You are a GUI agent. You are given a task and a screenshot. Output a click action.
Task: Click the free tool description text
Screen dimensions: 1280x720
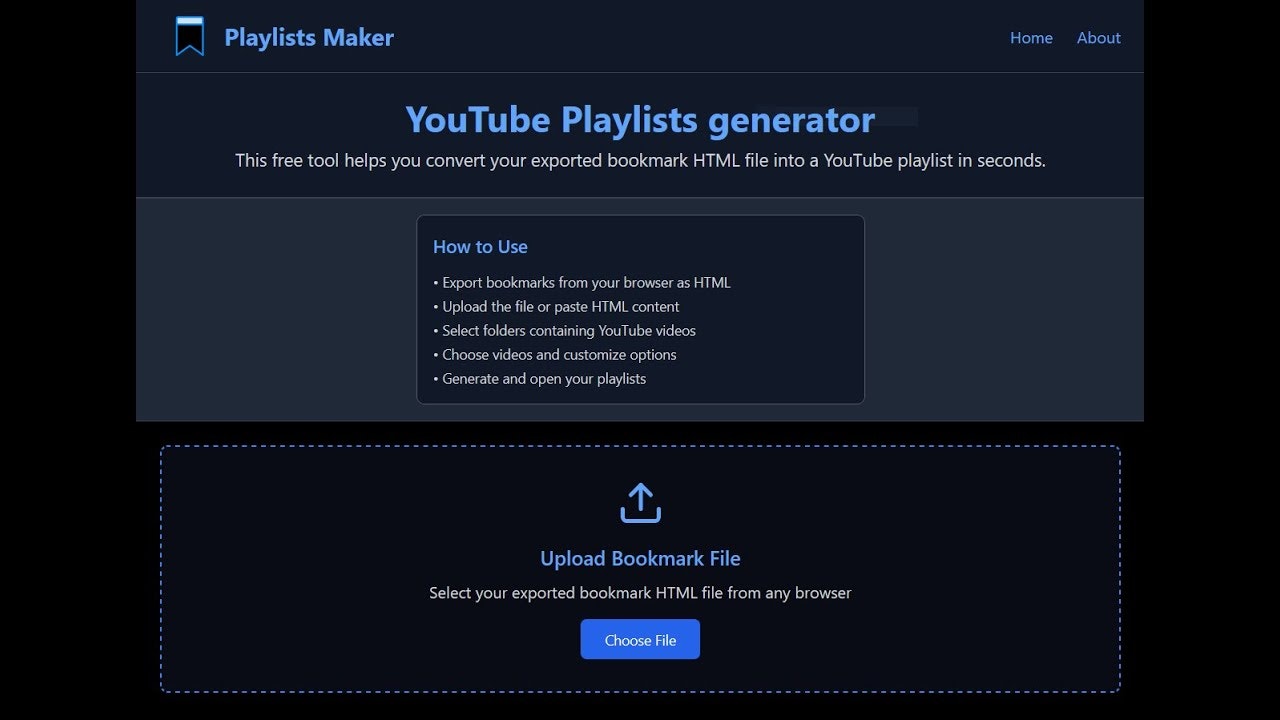(x=640, y=160)
